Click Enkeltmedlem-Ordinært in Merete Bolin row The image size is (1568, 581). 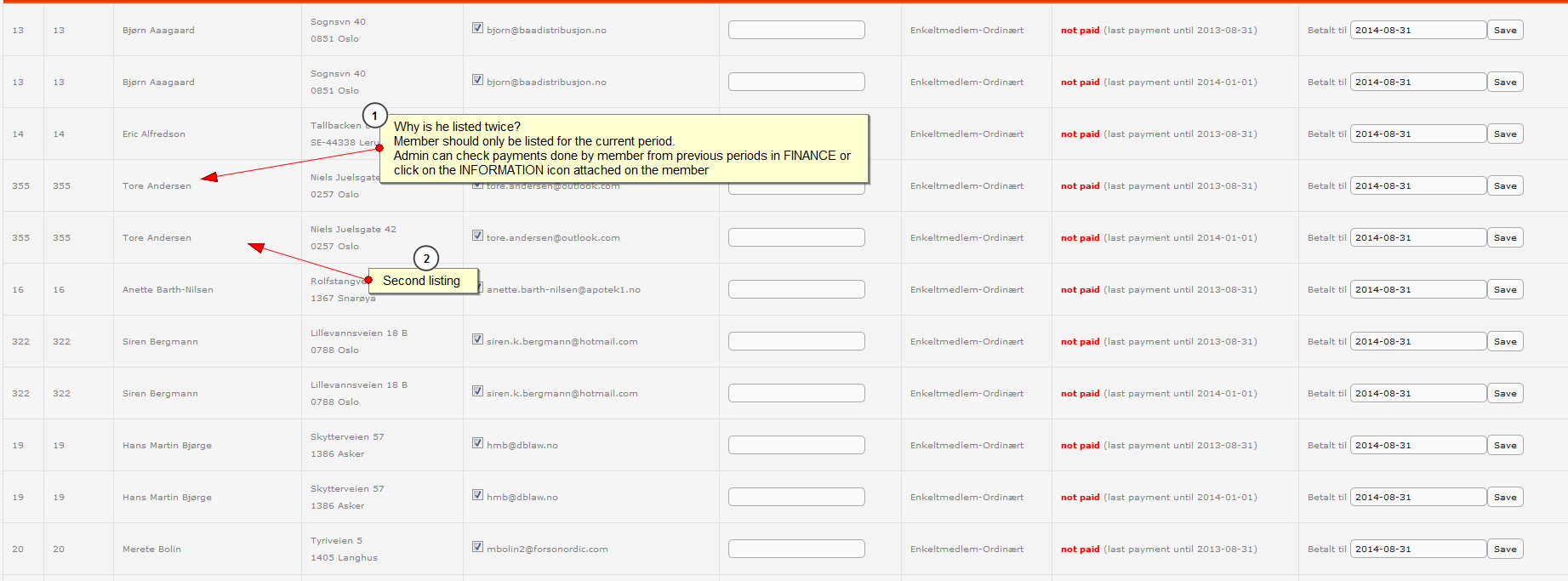click(x=966, y=549)
